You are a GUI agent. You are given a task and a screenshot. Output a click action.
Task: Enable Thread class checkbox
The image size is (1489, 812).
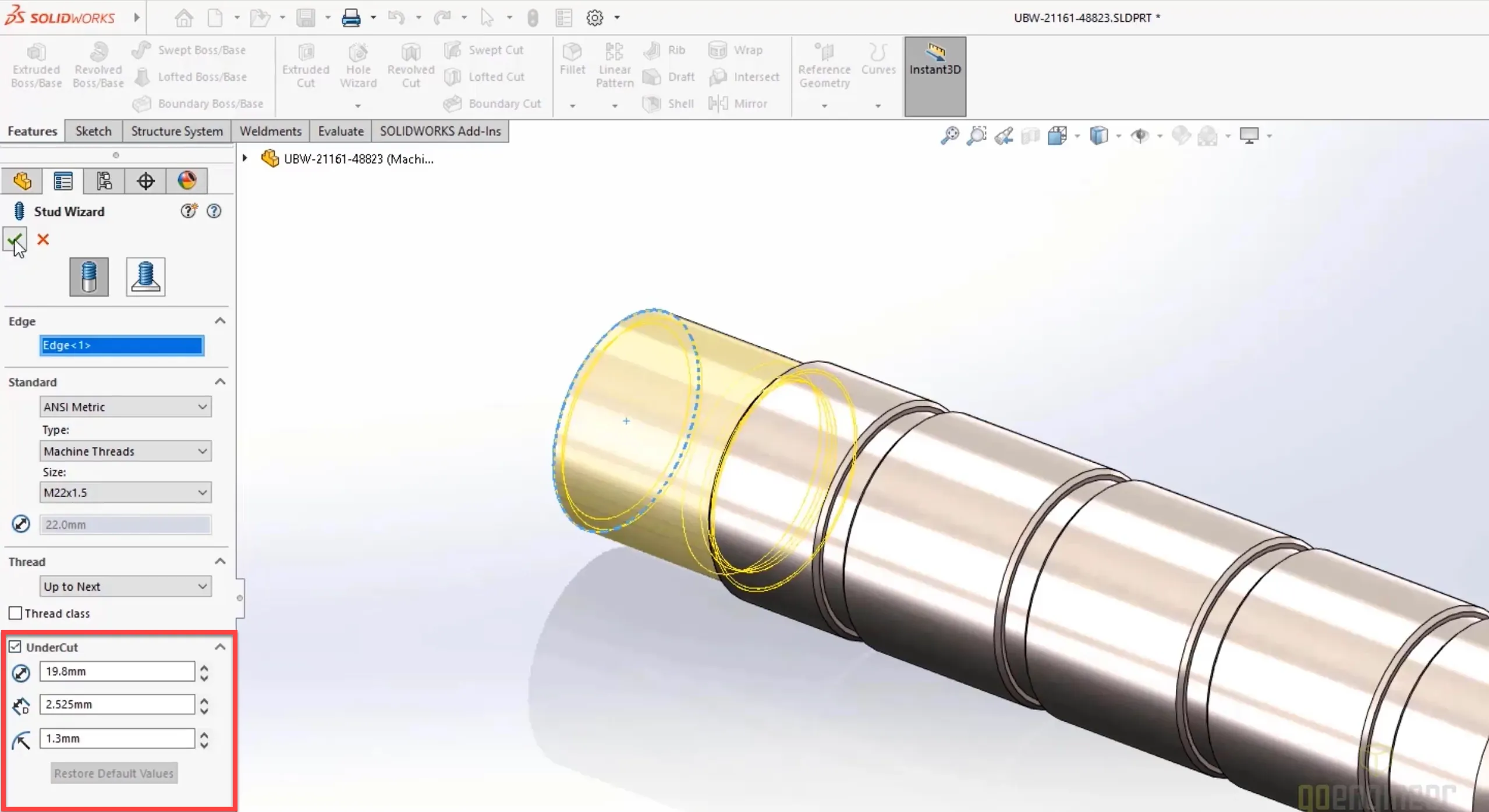click(15, 613)
